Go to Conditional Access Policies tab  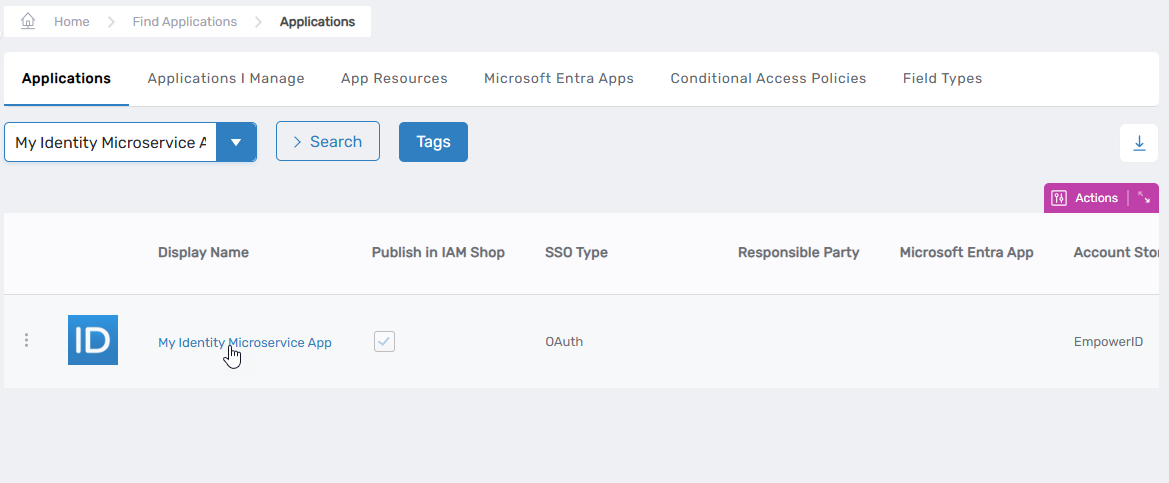tap(768, 78)
